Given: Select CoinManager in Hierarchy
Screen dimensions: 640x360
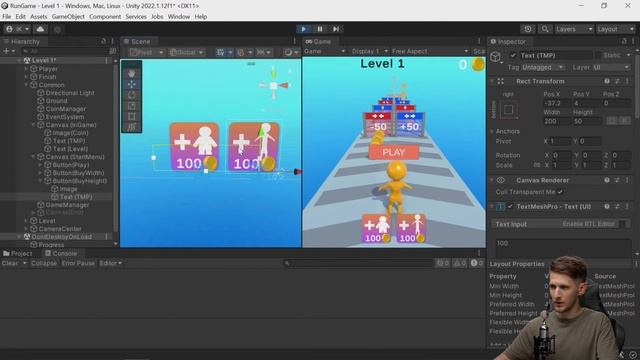Looking at the screenshot, I should [x=65, y=109].
